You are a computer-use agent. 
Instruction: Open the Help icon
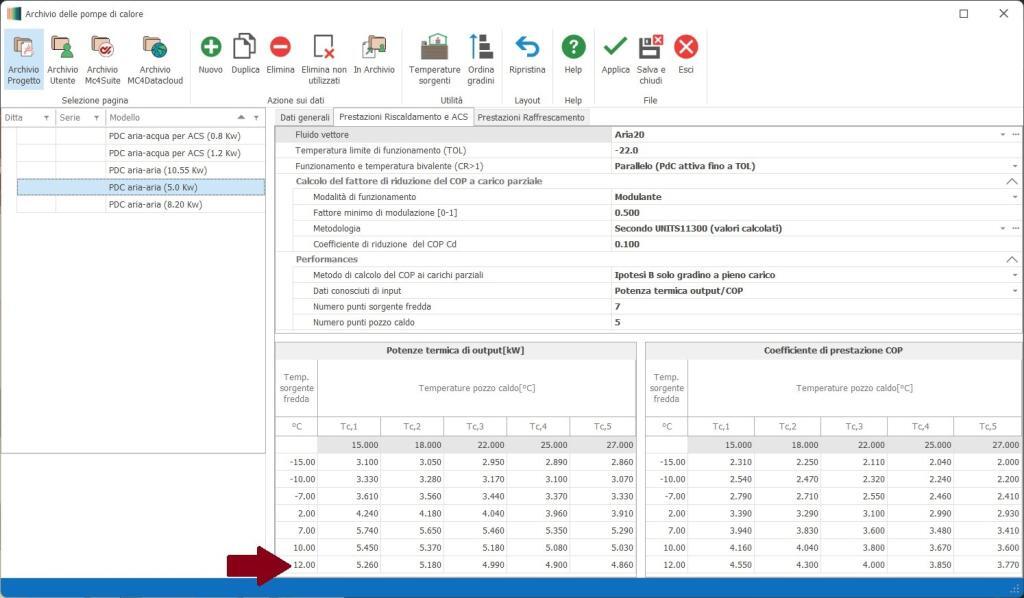[573, 47]
